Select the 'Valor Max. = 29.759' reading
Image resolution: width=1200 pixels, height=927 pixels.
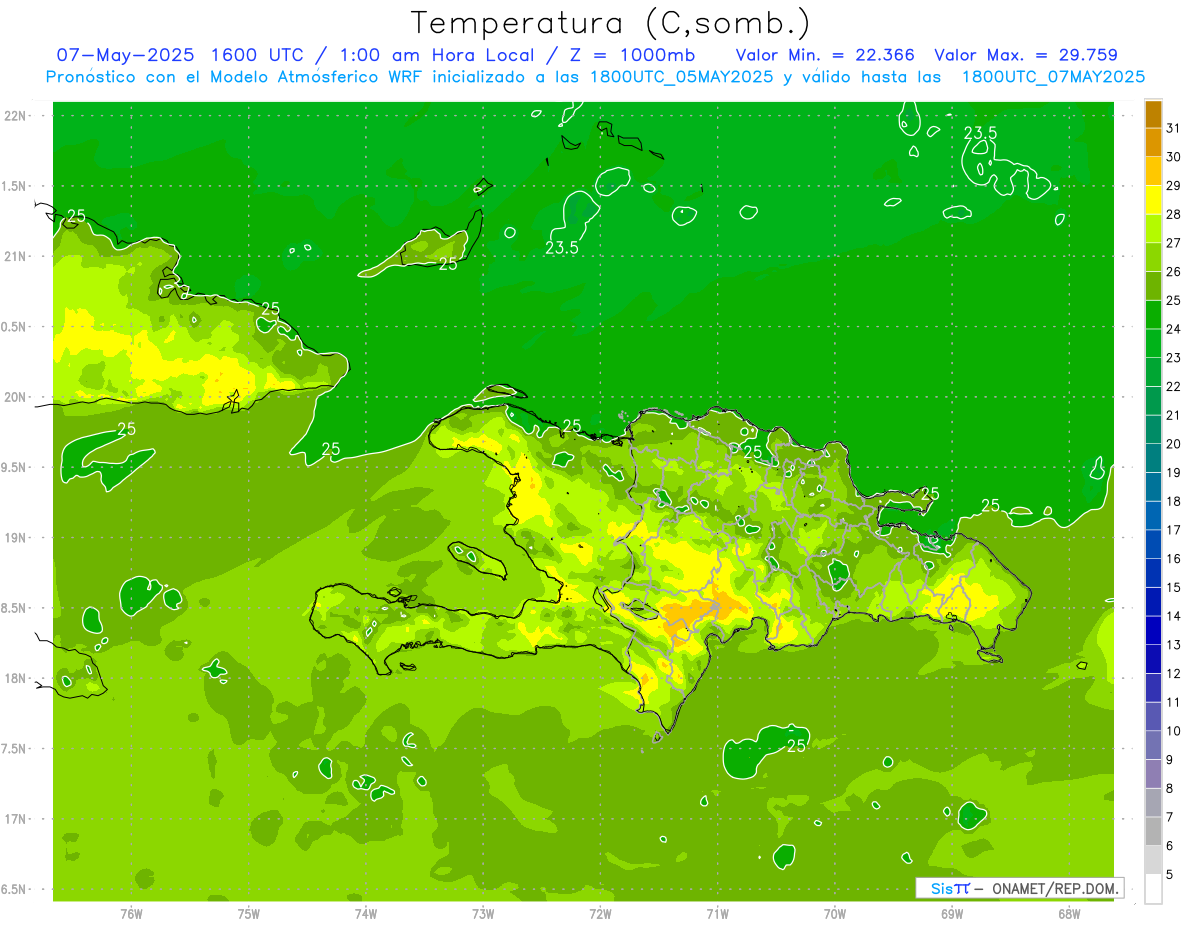coord(1026,55)
